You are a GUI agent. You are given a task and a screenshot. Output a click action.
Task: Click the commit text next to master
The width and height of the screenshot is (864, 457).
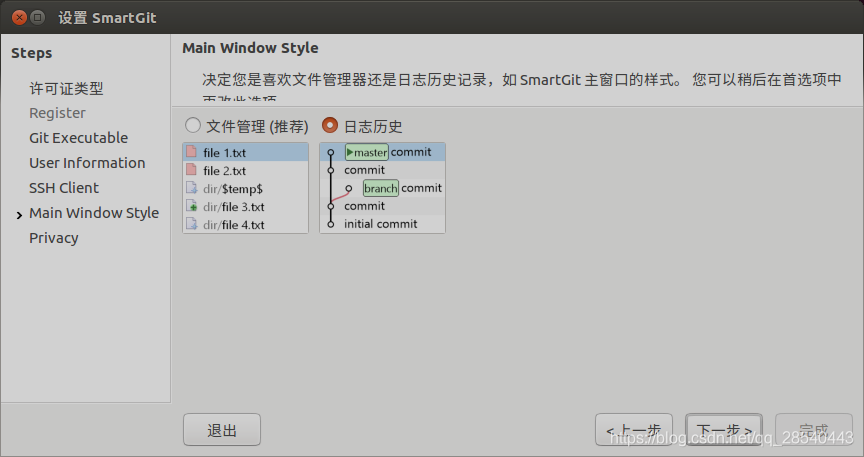(411, 152)
